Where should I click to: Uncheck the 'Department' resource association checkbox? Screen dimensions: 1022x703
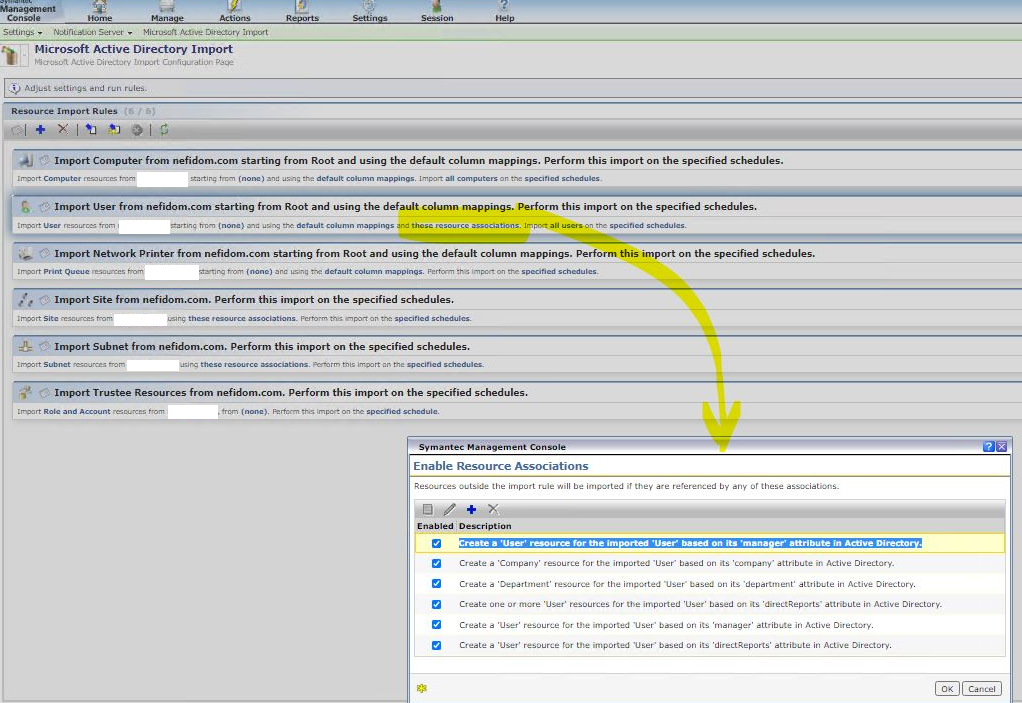(x=436, y=584)
